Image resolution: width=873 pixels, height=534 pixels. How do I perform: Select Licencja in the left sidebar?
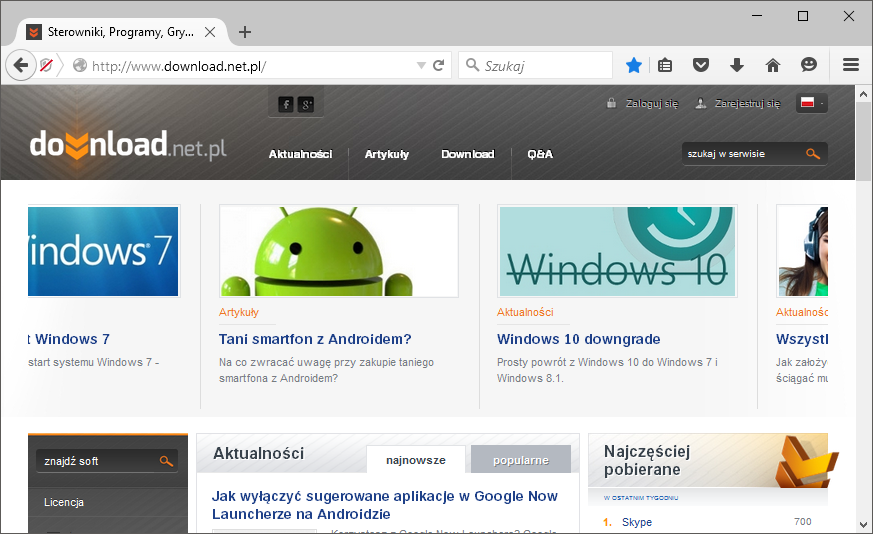click(64, 502)
